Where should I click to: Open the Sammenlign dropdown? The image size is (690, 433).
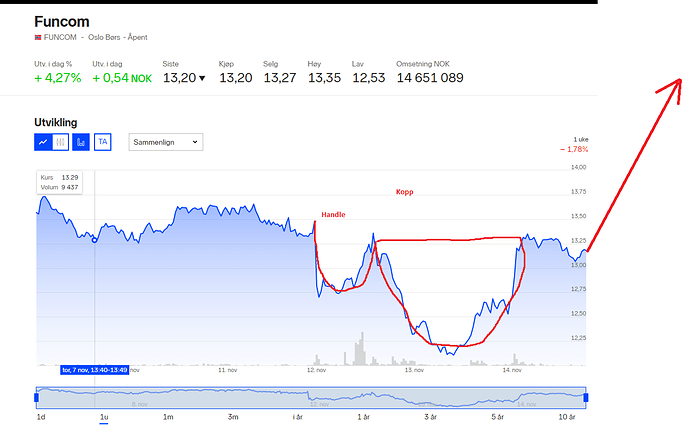(166, 142)
